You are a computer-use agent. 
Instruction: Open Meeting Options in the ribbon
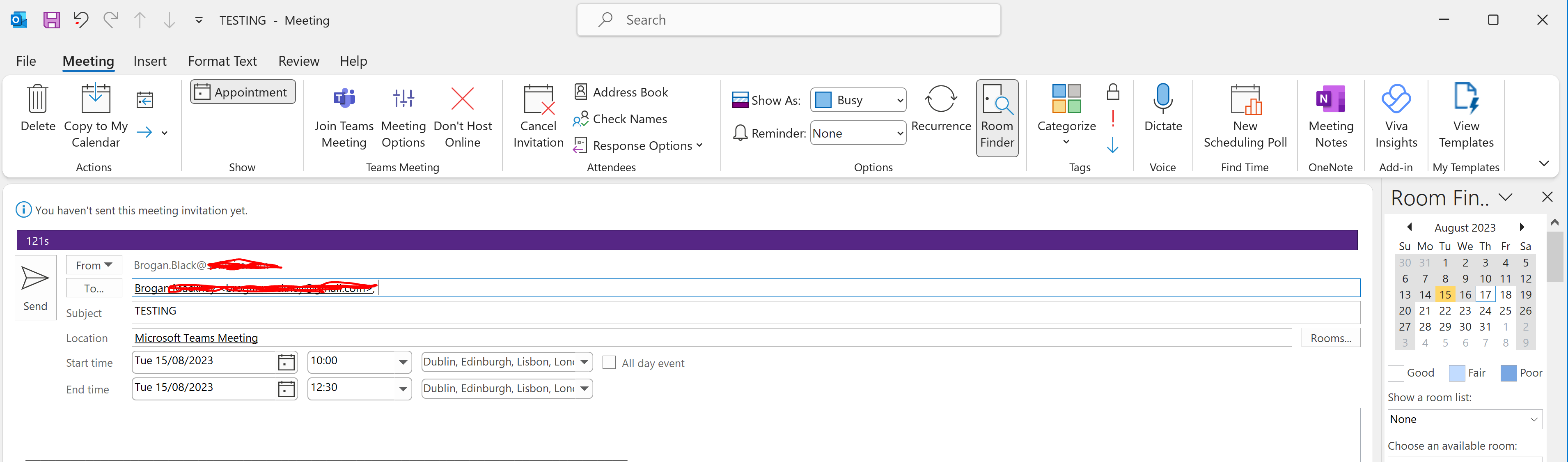coord(403,99)
